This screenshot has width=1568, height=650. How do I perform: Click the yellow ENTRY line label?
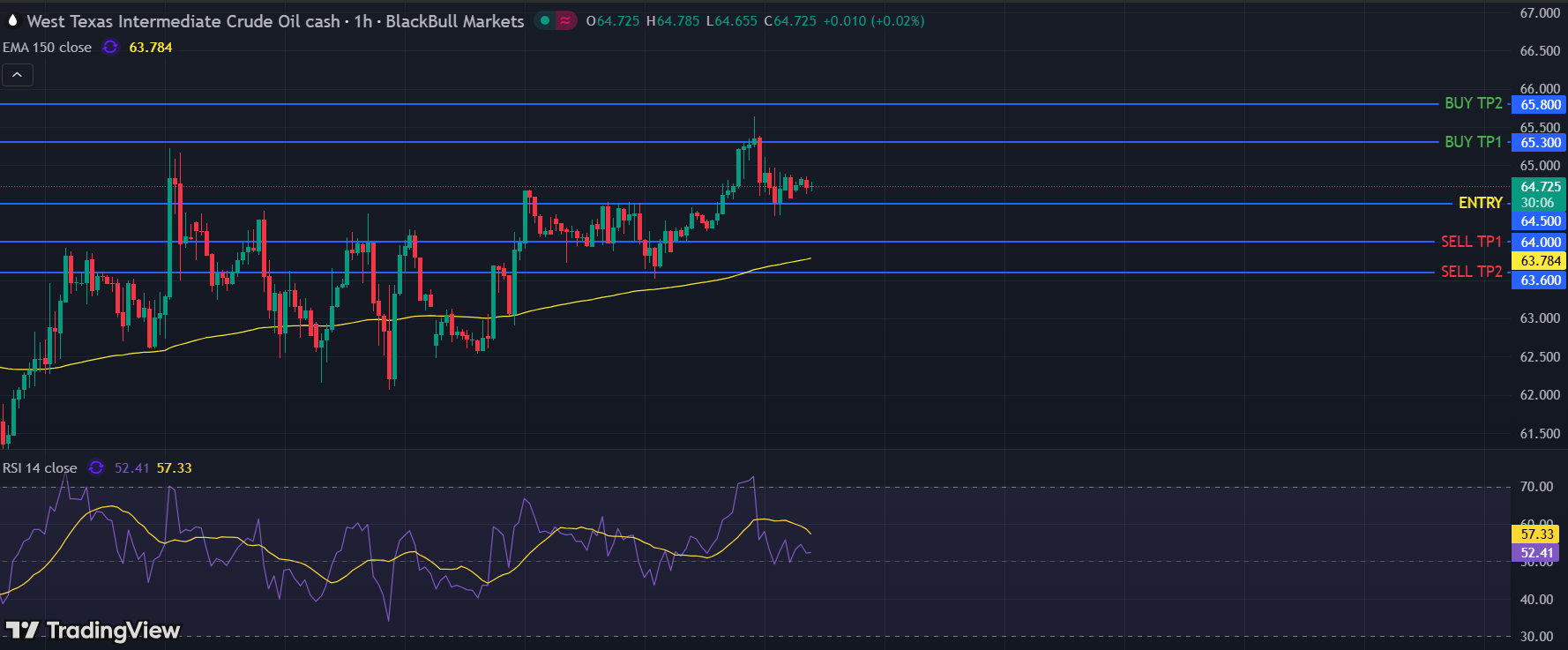coord(1480,203)
